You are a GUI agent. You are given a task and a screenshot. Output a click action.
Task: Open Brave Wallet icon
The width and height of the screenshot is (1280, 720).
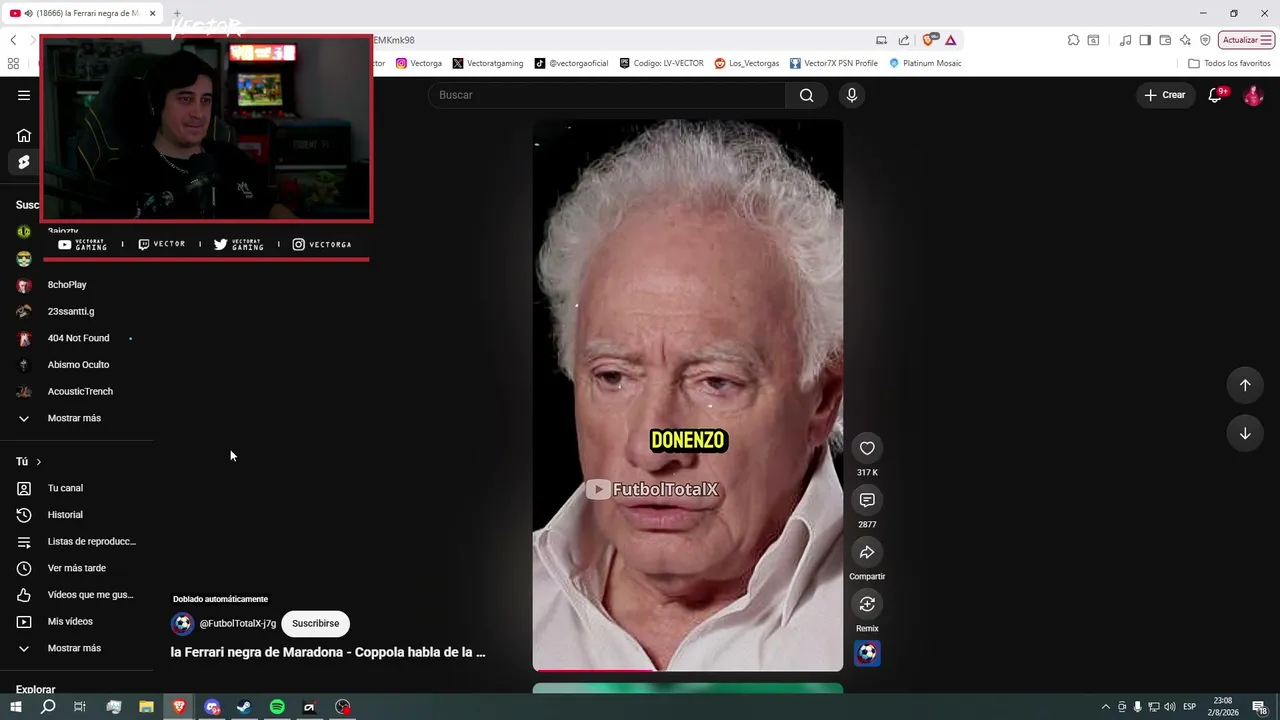pyautogui.click(x=1165, y=40)
